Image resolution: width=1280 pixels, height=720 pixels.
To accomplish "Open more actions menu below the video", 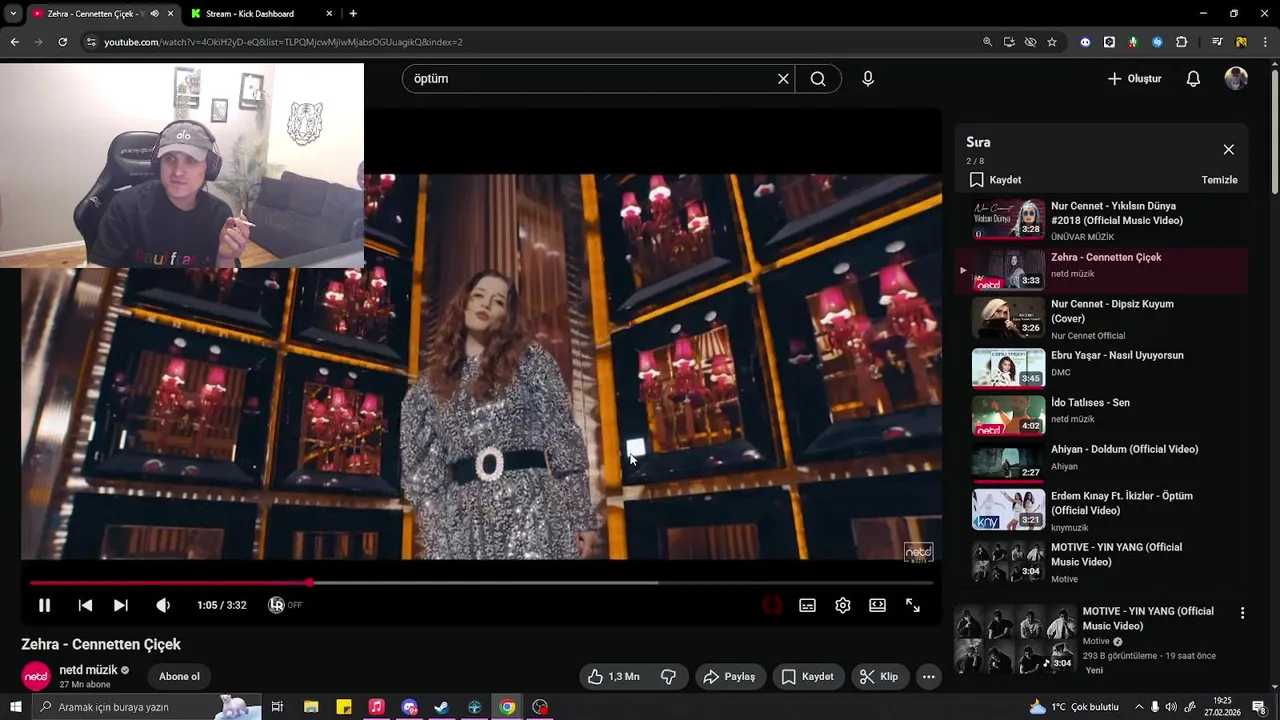I will (x=929, y=677).
